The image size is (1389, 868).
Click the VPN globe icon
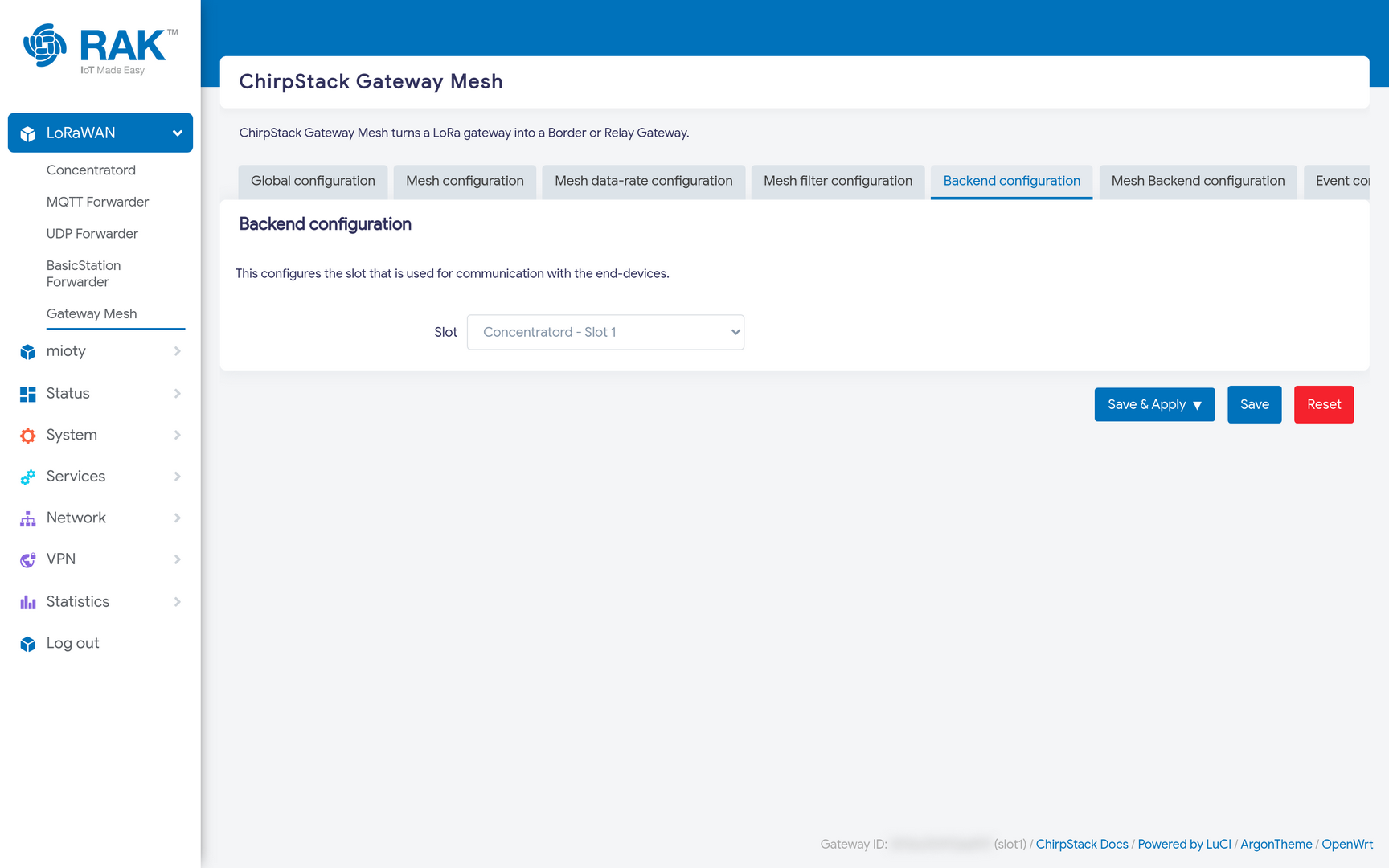28,560
